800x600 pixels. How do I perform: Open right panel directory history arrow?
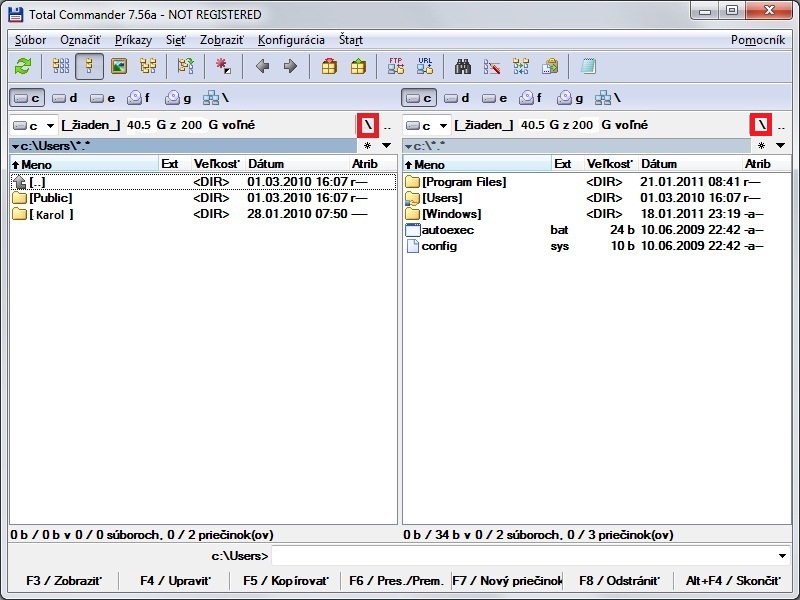pyautogui.click(x=781, y=146)
